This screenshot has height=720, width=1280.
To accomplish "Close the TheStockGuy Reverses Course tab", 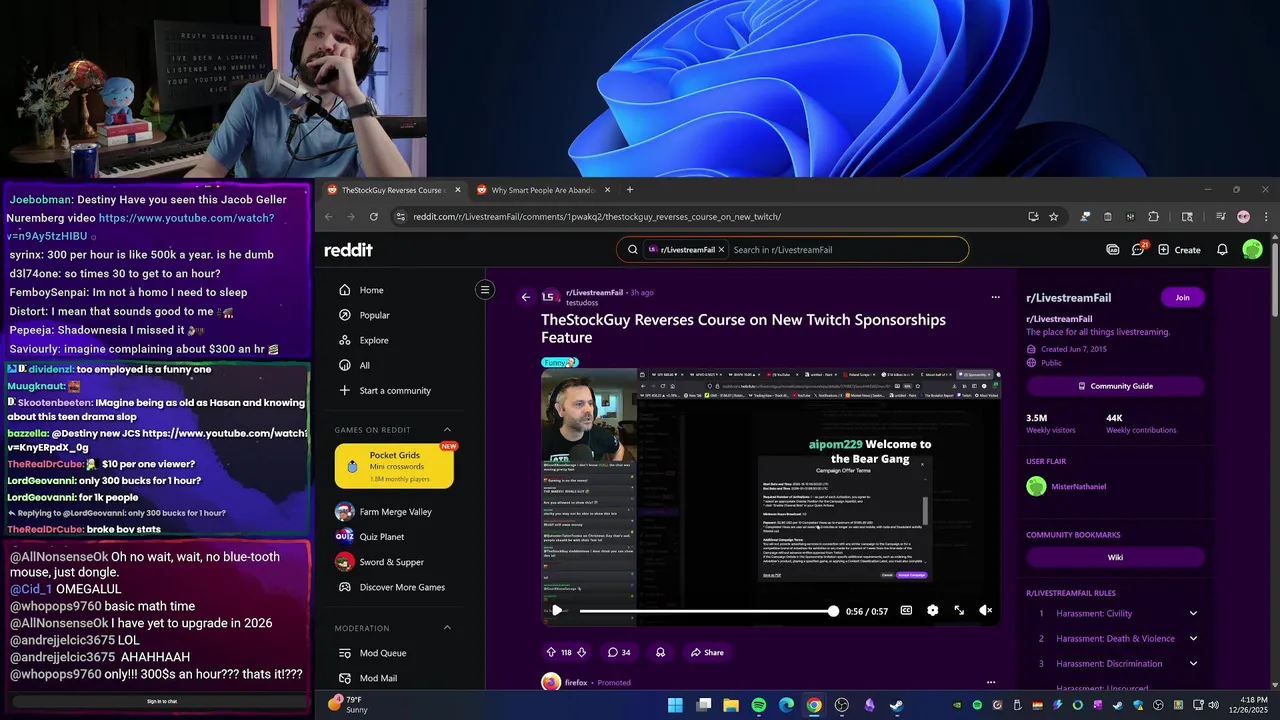I will (x=458, y=190).
